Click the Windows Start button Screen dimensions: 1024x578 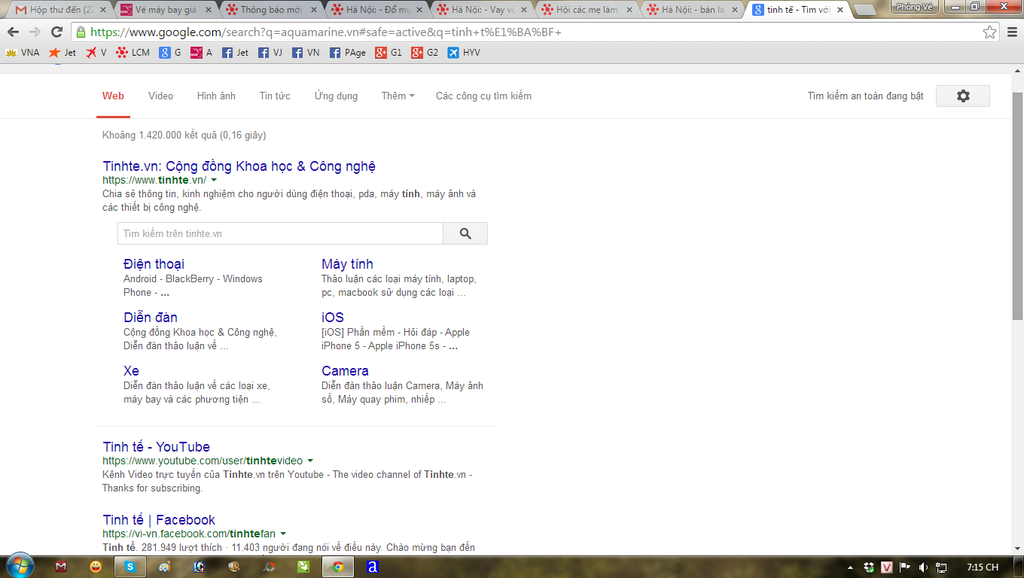(x=19, y=566)
